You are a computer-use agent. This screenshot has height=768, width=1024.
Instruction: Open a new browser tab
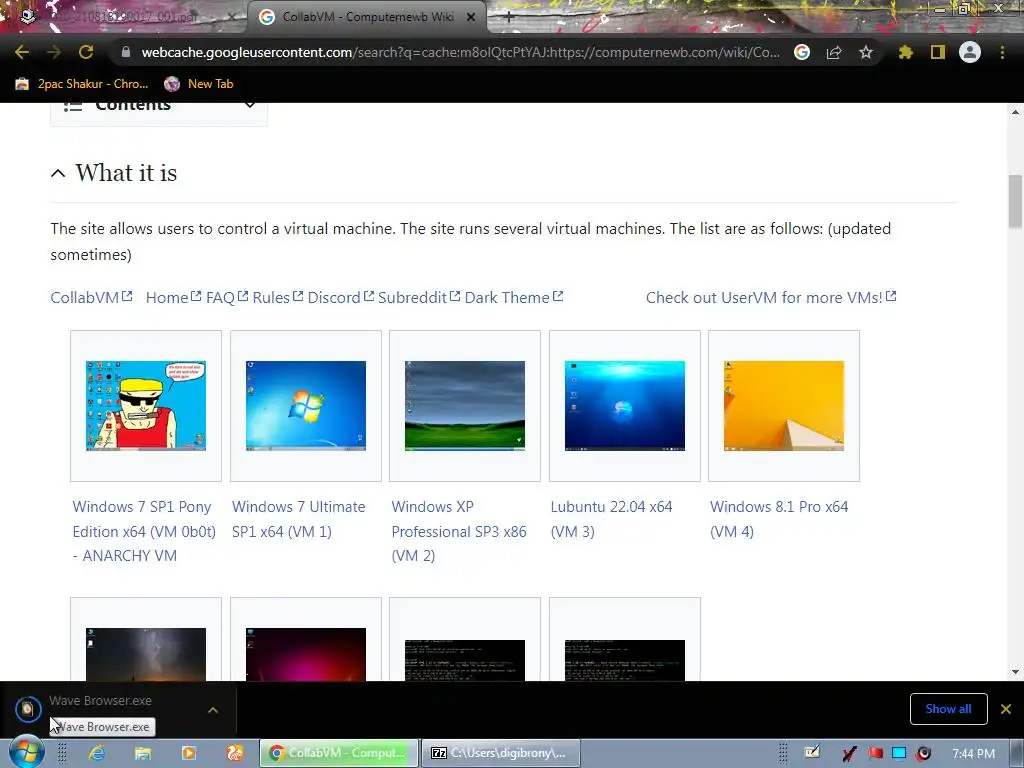coord(509,18)
